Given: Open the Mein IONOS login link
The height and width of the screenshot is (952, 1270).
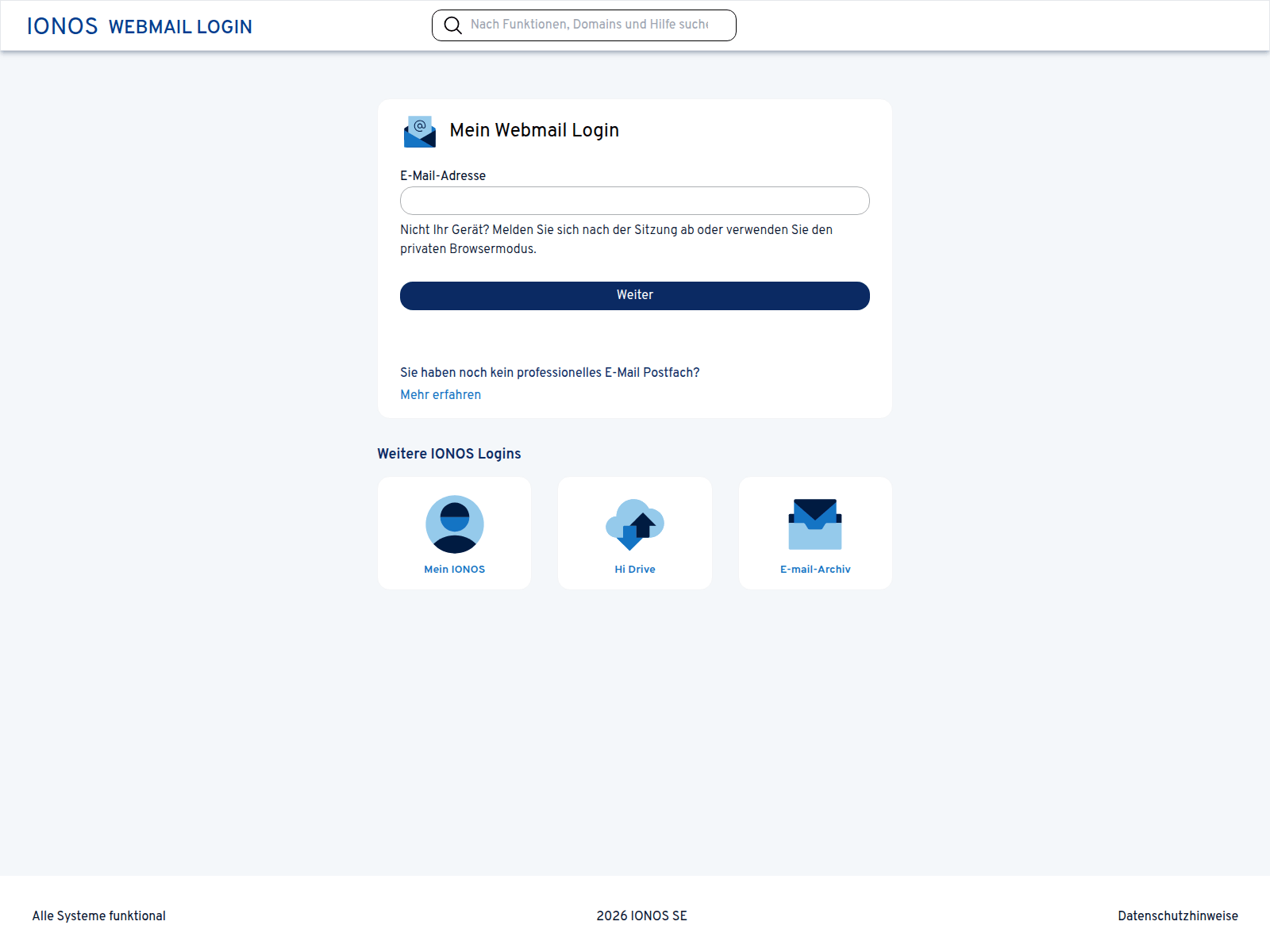Looking at the screenshot, I should point(455,570).
